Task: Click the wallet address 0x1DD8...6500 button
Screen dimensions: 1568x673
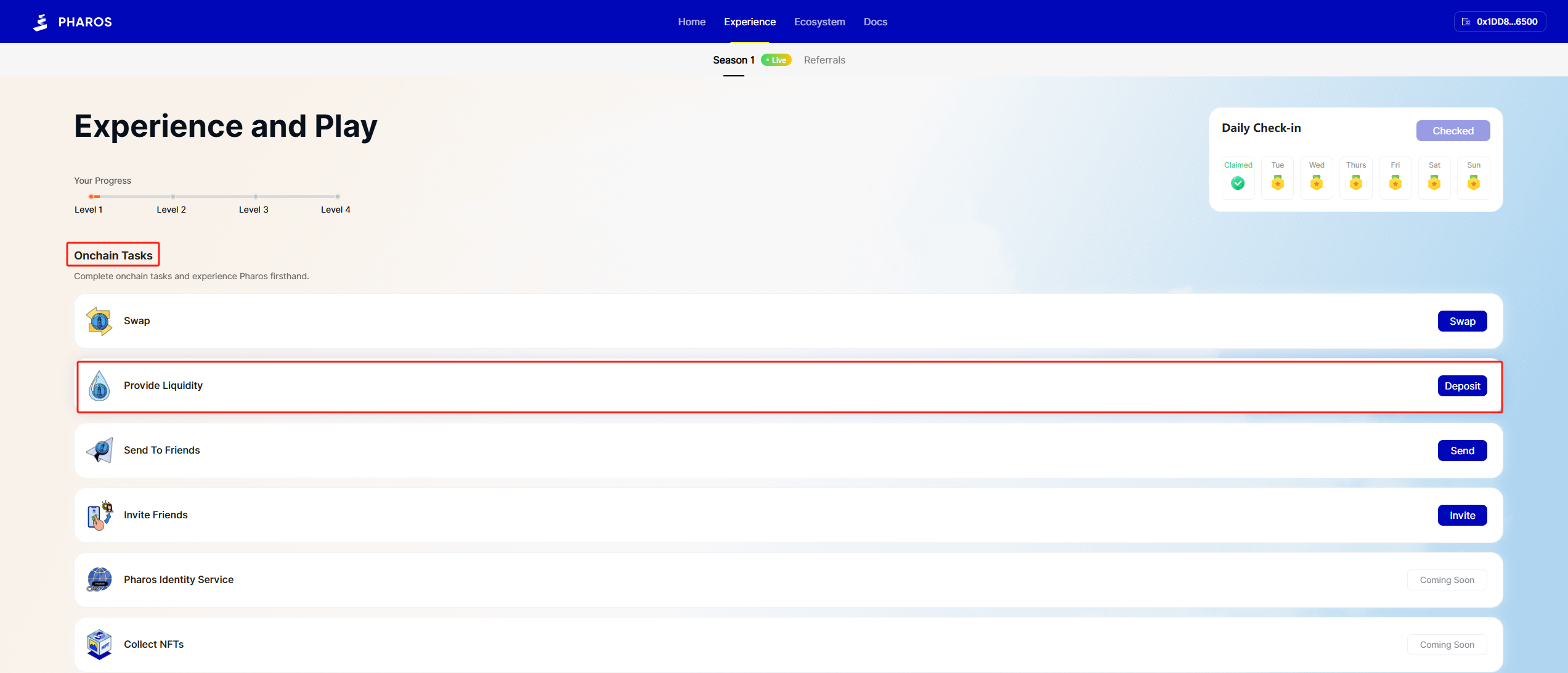Action: click(1500, 22)
